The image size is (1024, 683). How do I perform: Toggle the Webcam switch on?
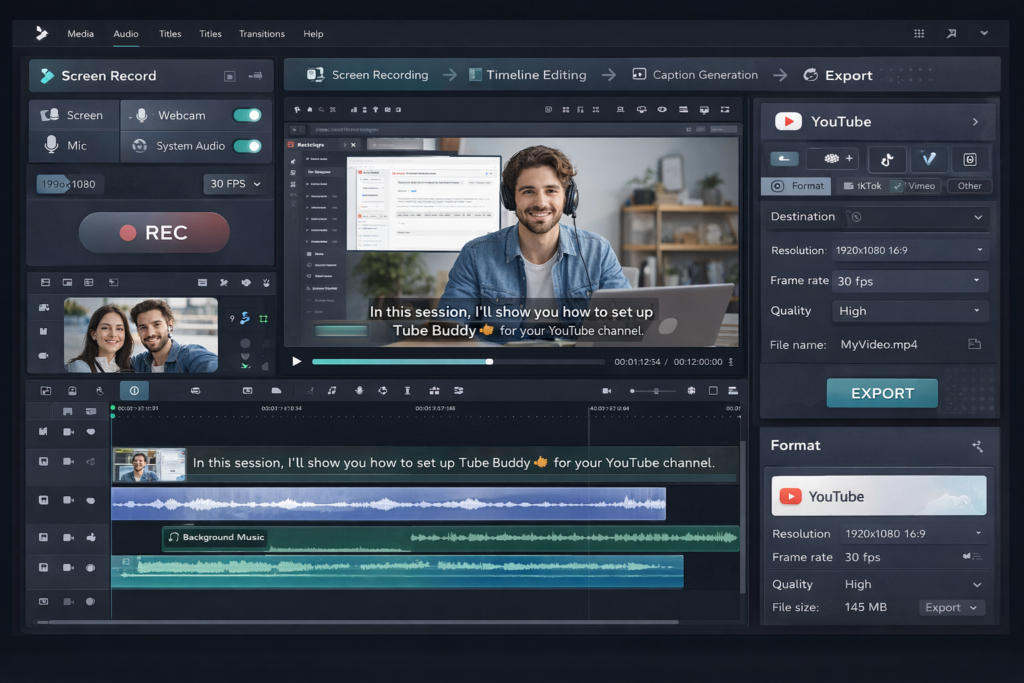245,114
